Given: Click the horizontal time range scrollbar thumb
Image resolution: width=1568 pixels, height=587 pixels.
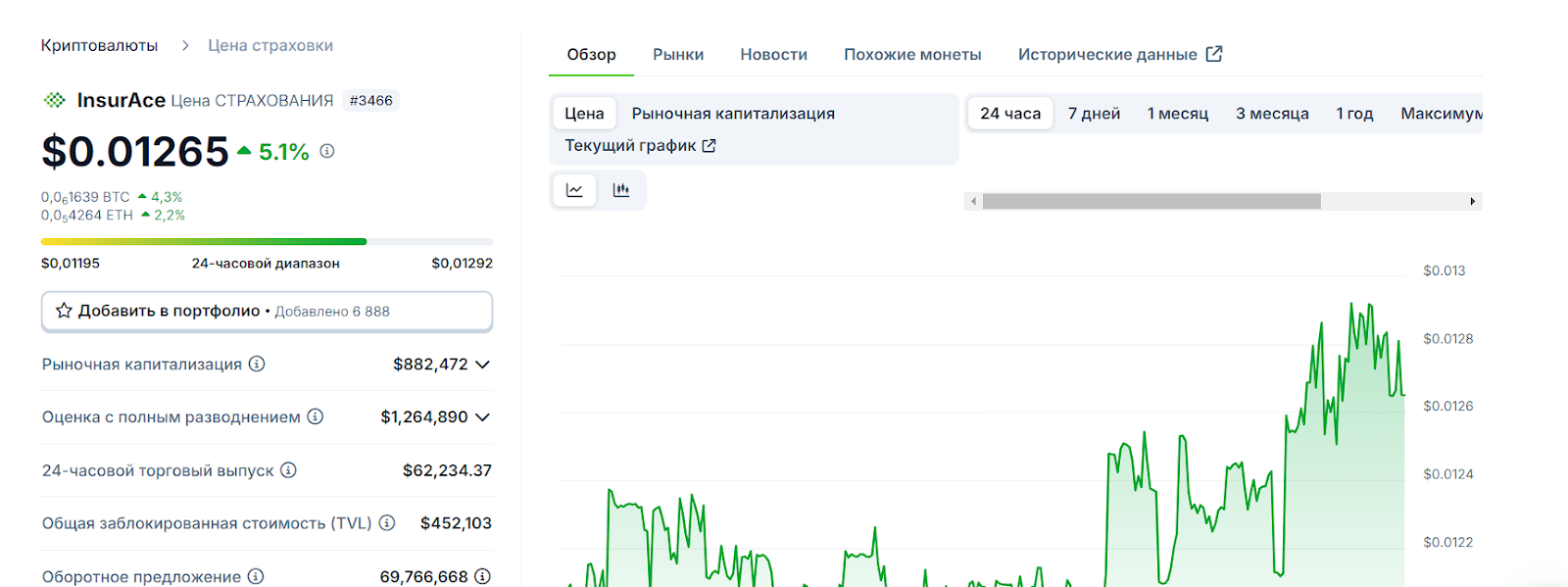Looking at the screenshot, I should pos(1151,201).
